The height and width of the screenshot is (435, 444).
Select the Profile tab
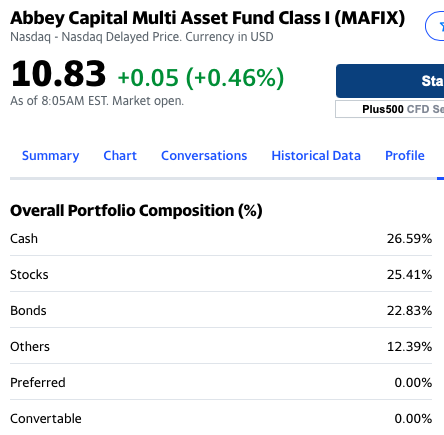405,156
